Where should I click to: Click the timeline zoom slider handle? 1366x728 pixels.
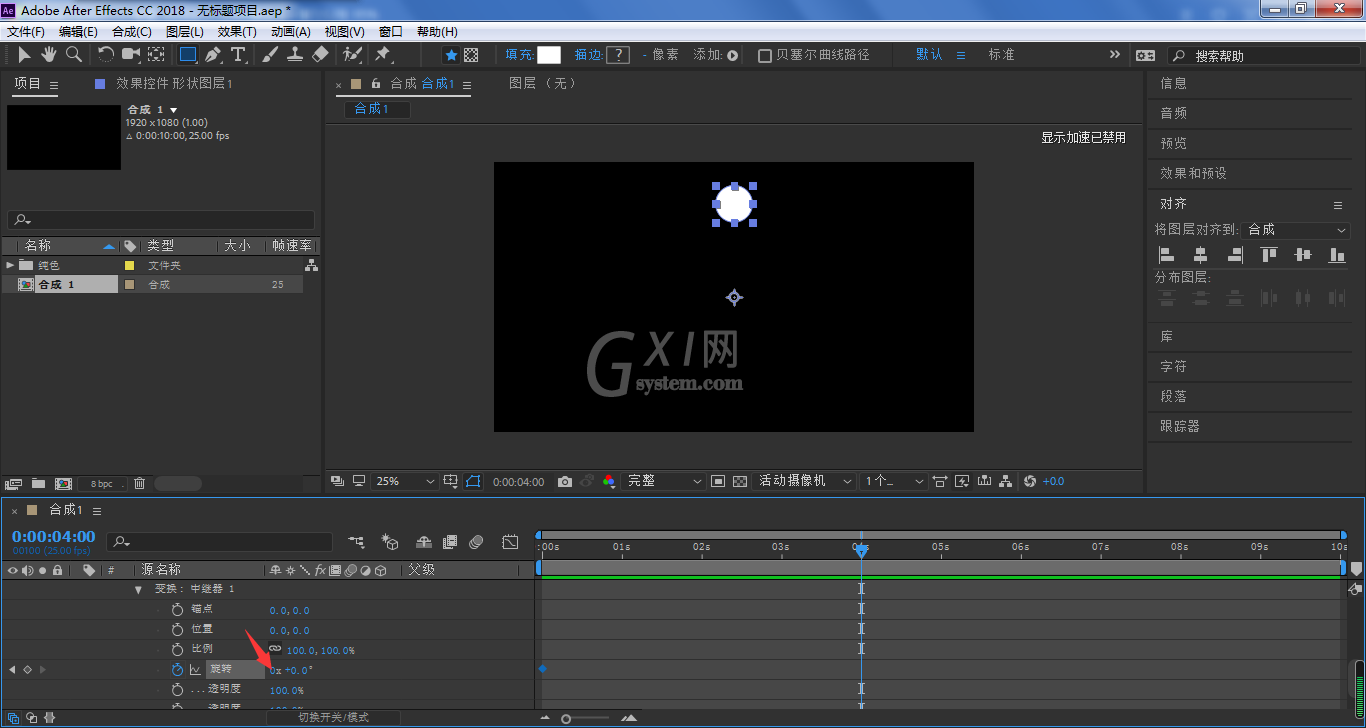[x=566, y=718]
